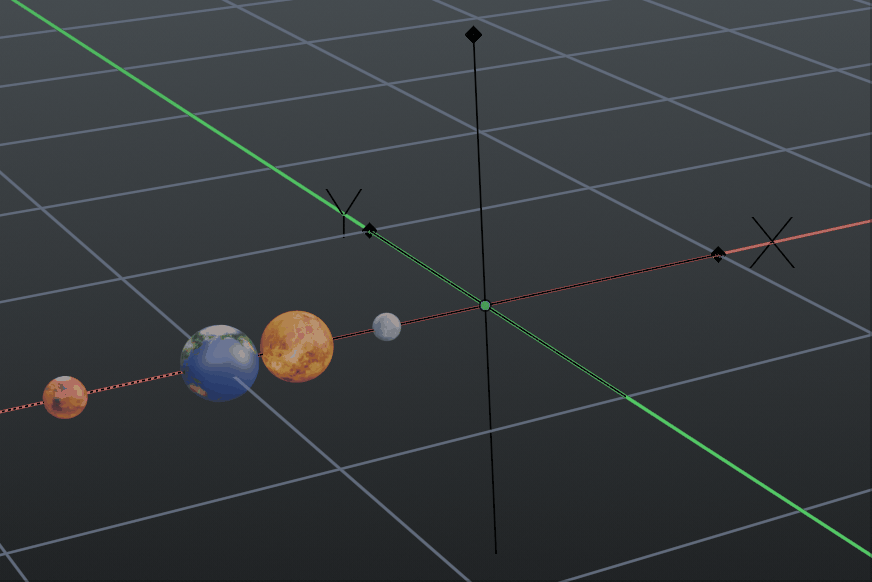The height and width of the screenshot is (582, 872).
Task: Click the diamond handle near the Y label
Action: coord(368,228)
